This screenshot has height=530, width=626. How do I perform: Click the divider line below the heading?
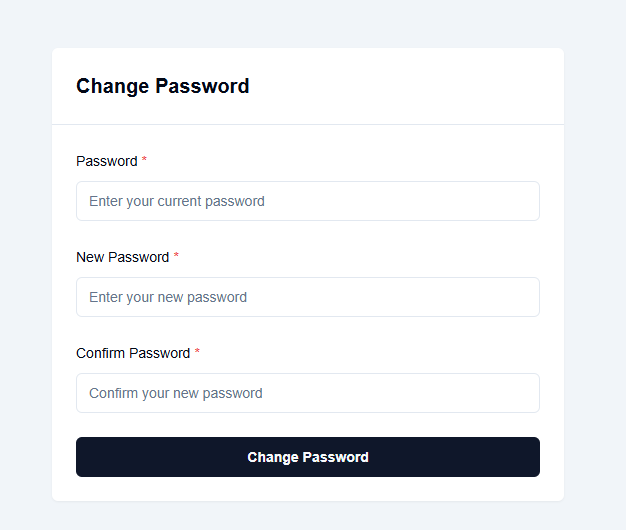[308, 124]
